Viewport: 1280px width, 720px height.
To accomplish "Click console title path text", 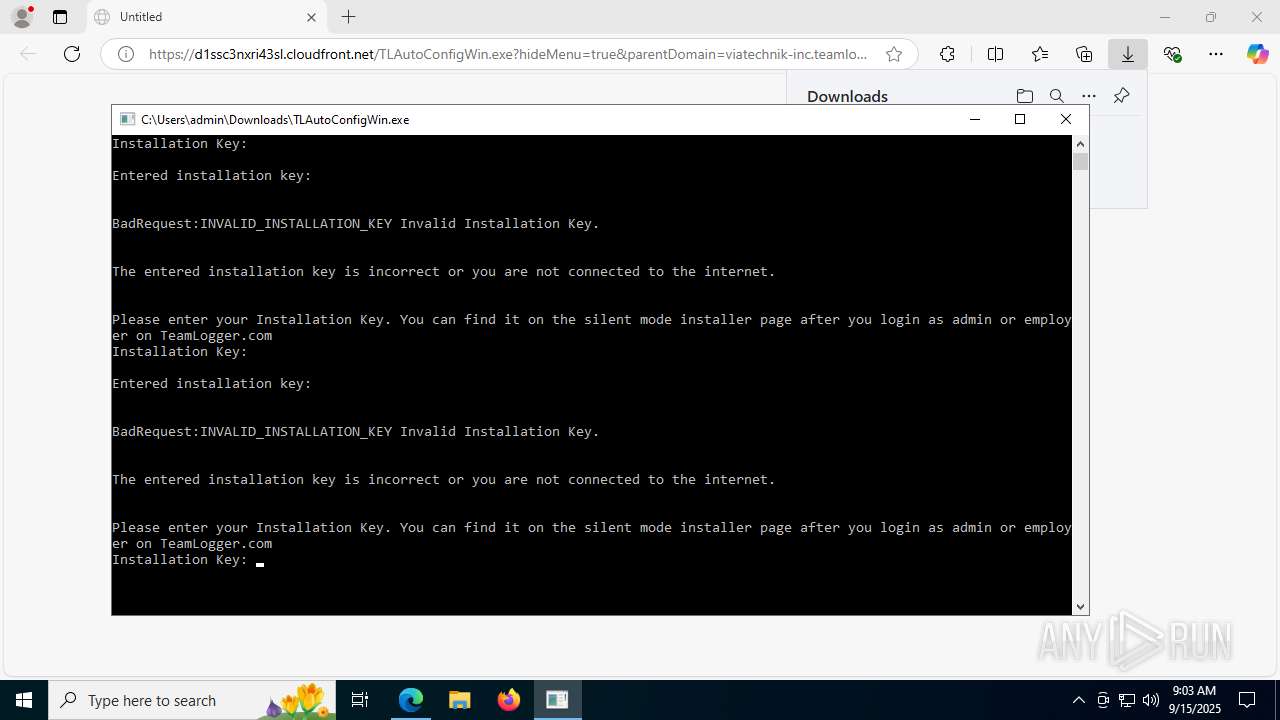I will click(x=275, y=119).
